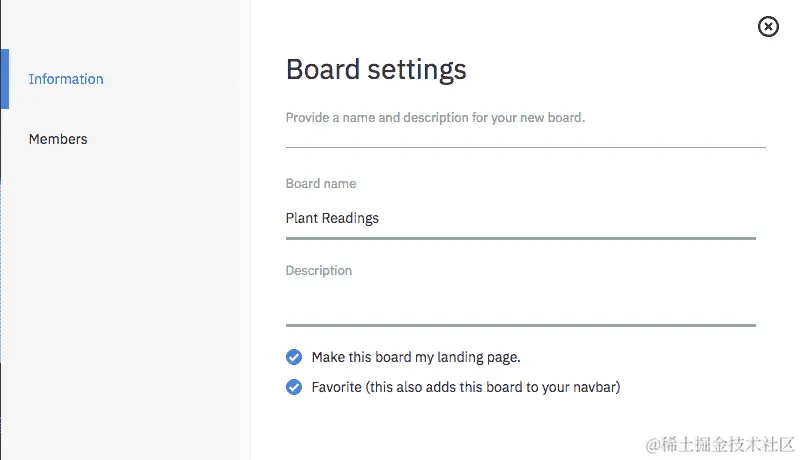Click the 'Board name' field label
Viewport: 801px width, 460px height.
(x=321, y=184)
